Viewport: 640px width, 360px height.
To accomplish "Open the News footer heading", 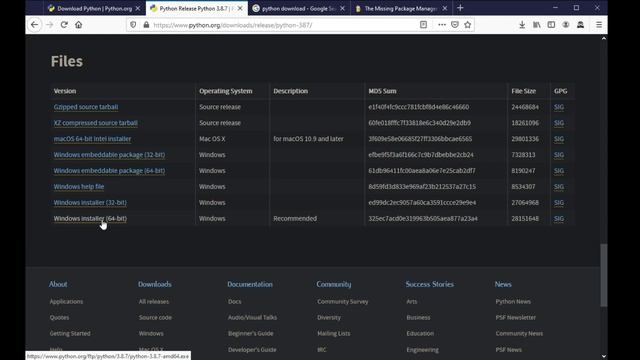I will pyautogui.click(x=503, y=284).
